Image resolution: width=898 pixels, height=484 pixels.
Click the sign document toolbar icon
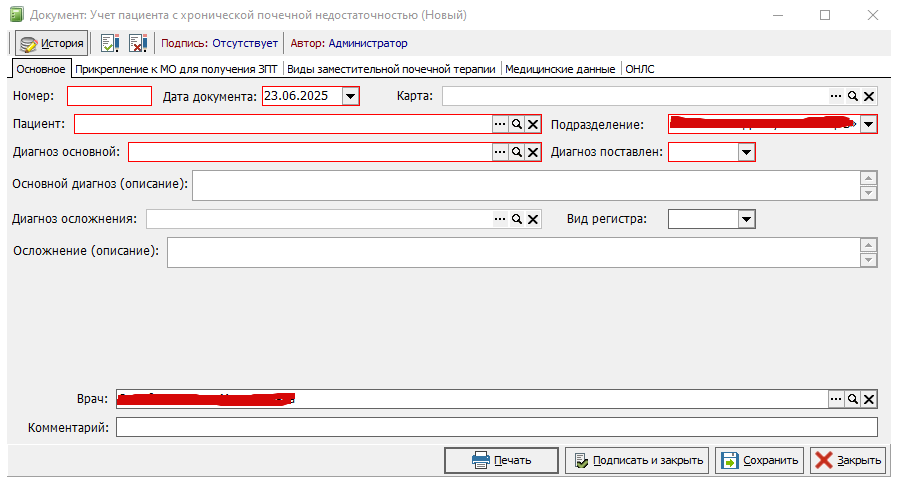pos(109,43)
